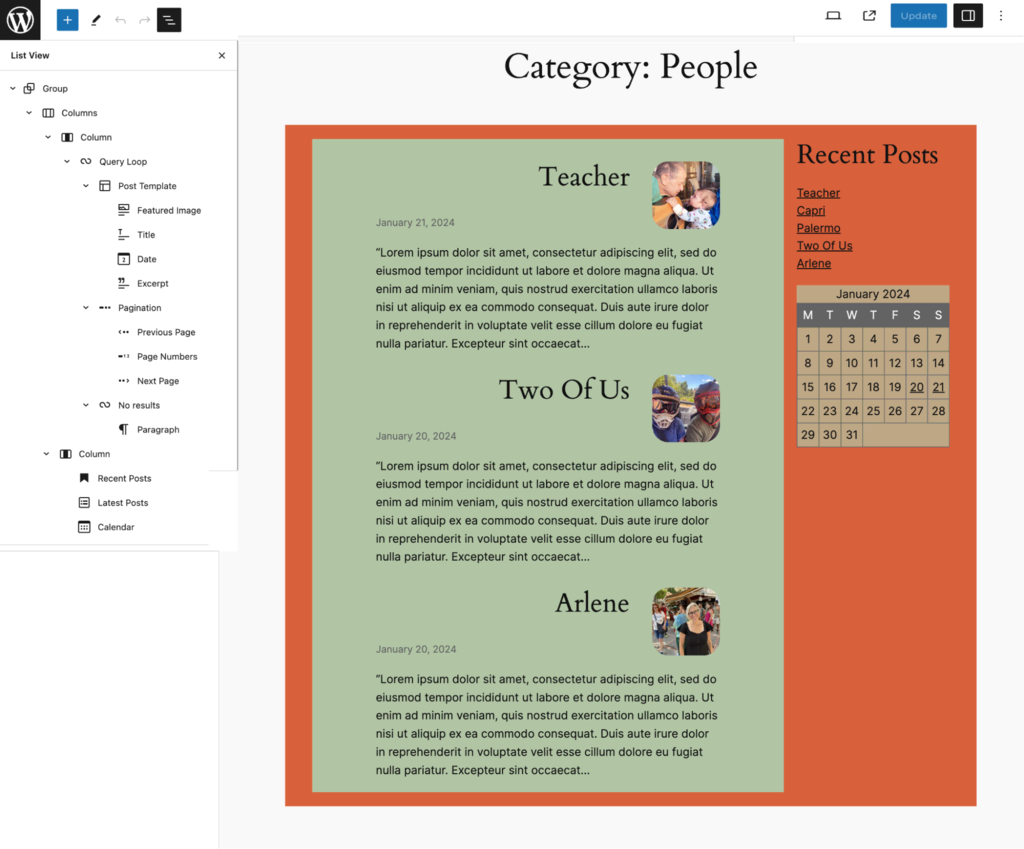The width and height of the screenshot is (1024, 849).
Task: Click the Next Page block icon
Action: [123, 381]
